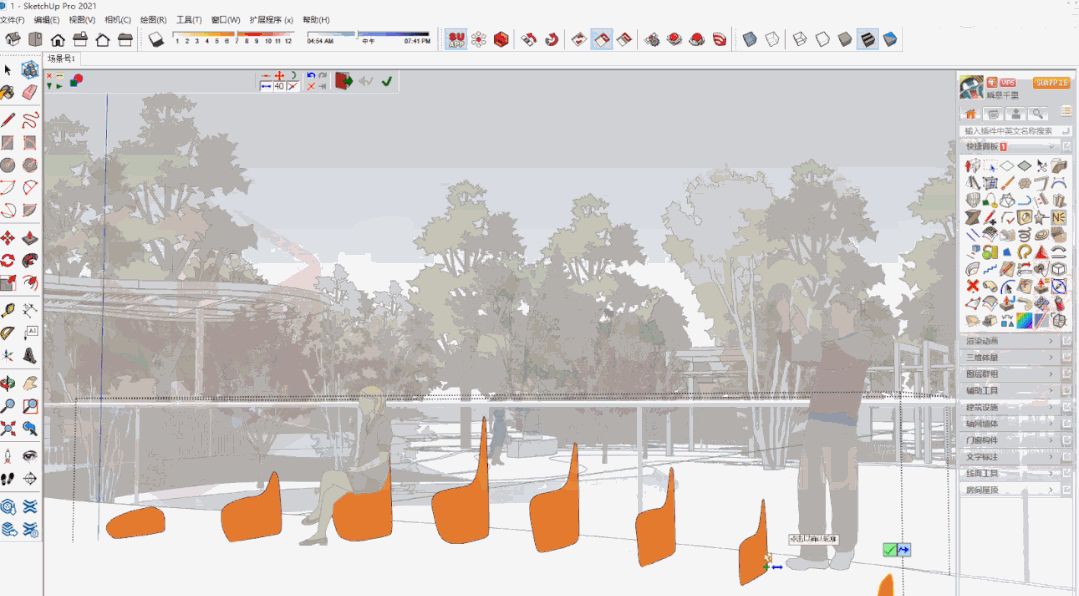Select the Pan hand tool
The height and width of the screenshot is (596, 1079).
(x=30, y=383)
